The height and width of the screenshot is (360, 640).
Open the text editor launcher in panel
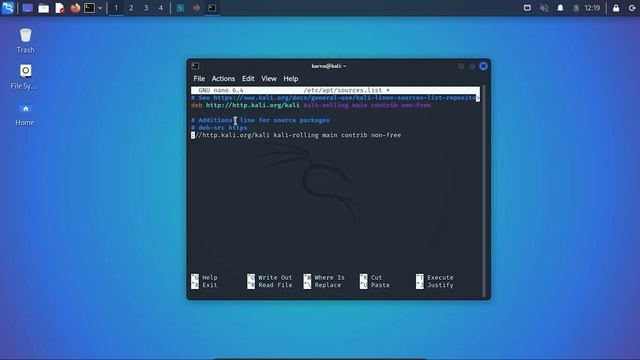[x=60, y=8]
